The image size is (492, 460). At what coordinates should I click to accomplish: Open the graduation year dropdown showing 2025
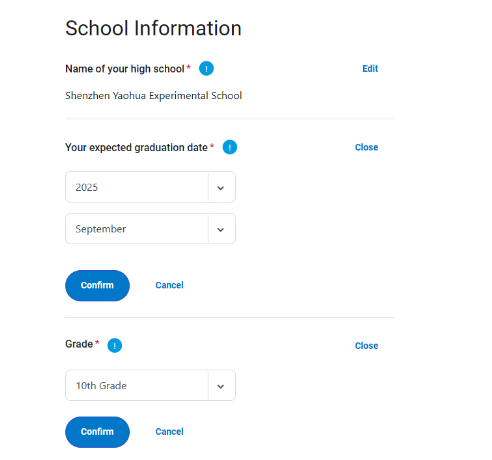pos(150,187)
